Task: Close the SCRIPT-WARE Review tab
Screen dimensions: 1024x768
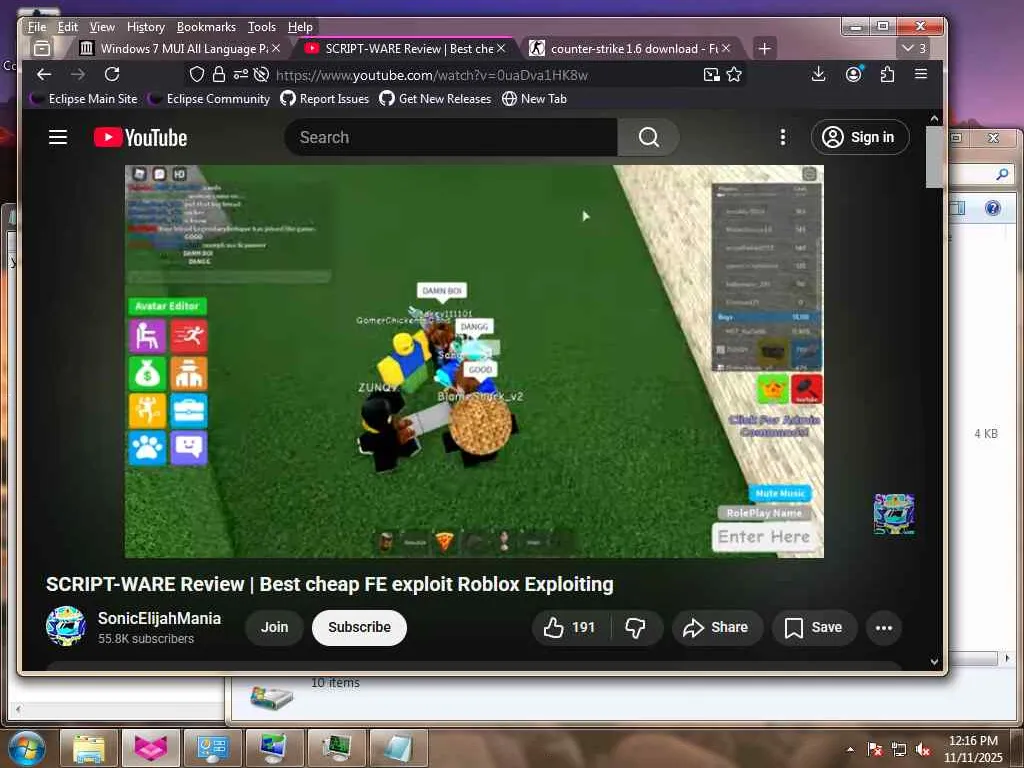Action: (501, 48)
